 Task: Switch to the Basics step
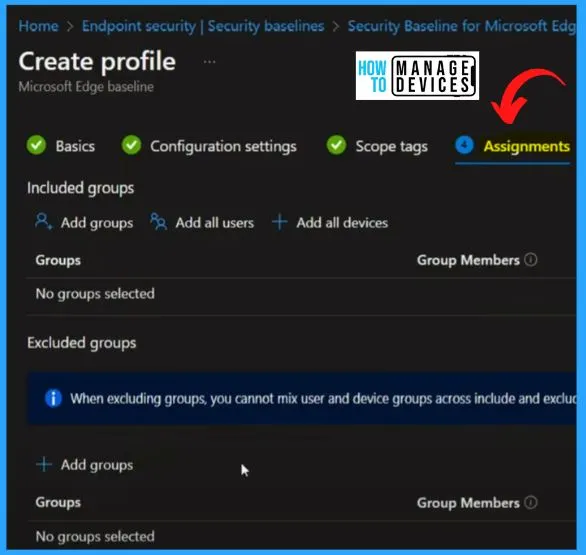pyautogui.click(x=75, y=146)
